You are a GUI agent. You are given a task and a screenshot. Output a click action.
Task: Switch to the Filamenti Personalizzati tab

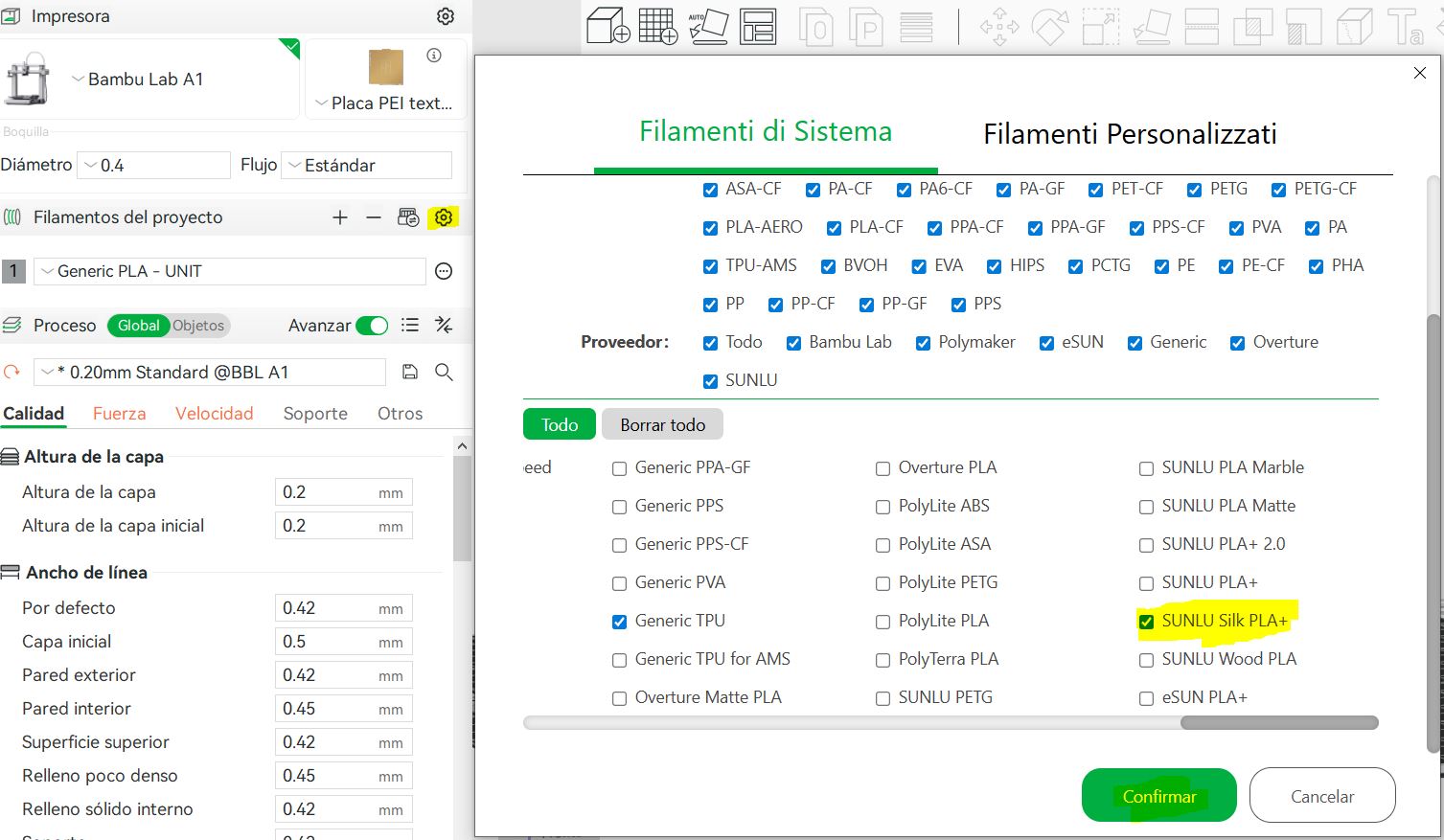[x=1130, y=134]
